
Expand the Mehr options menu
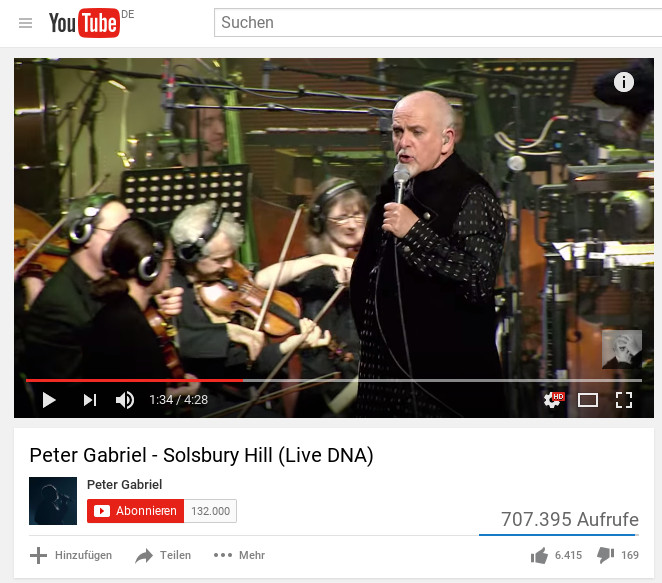pos(239,555)
